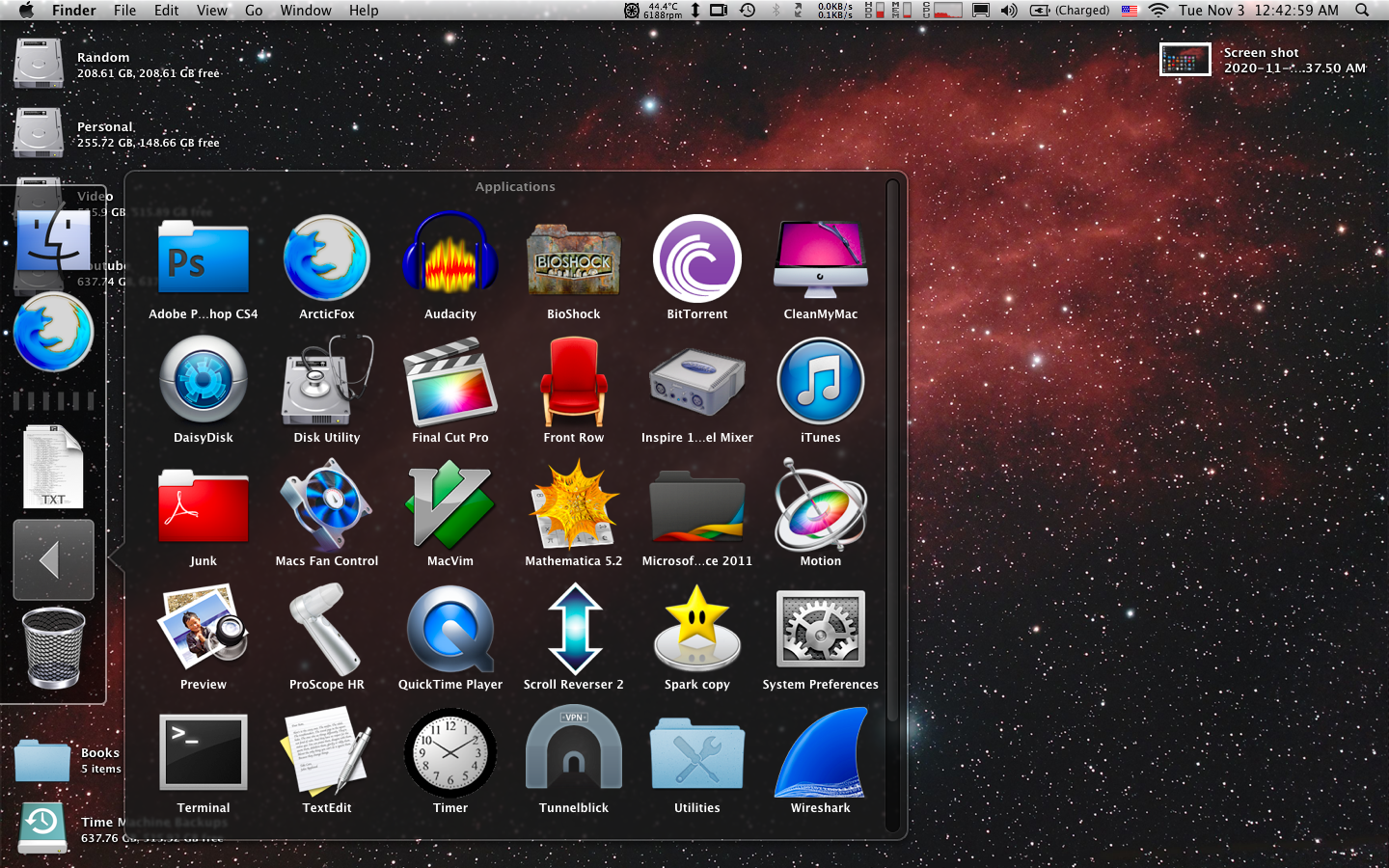This screenshot has width=1389, height=868.
Task: Select the Personal drive on desktop
Action: click(39, 133)
